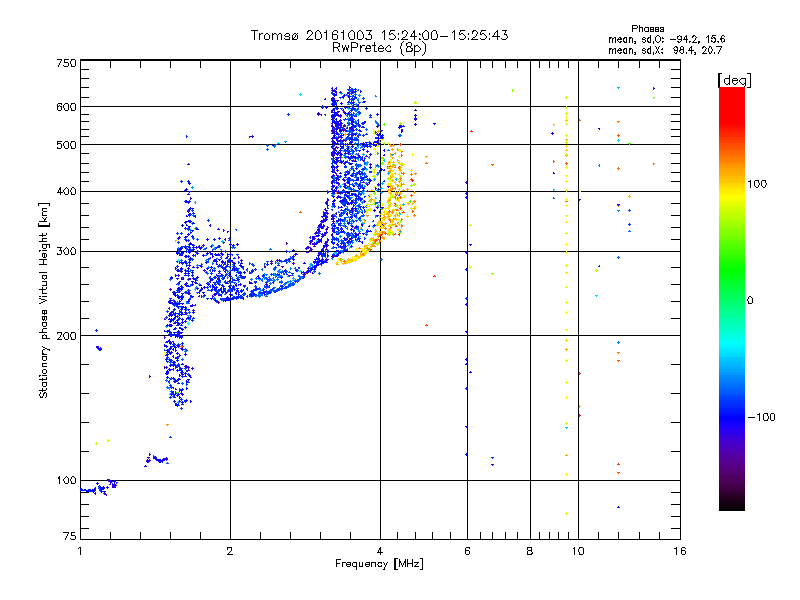
Task: Click the colorbar label '100'
Action: (x=757, y=184)
